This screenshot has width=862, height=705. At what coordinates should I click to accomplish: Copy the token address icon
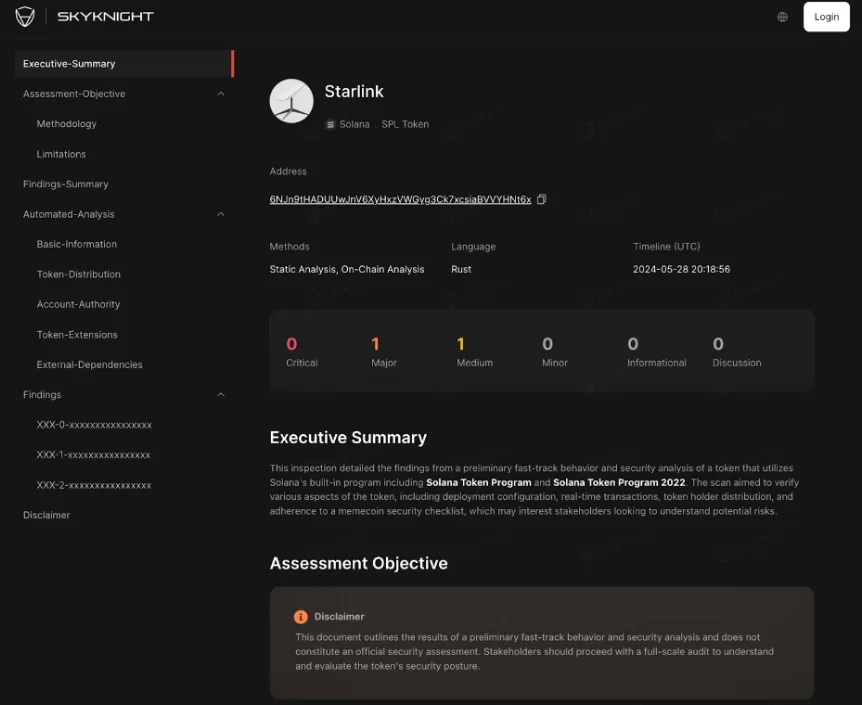541,199
